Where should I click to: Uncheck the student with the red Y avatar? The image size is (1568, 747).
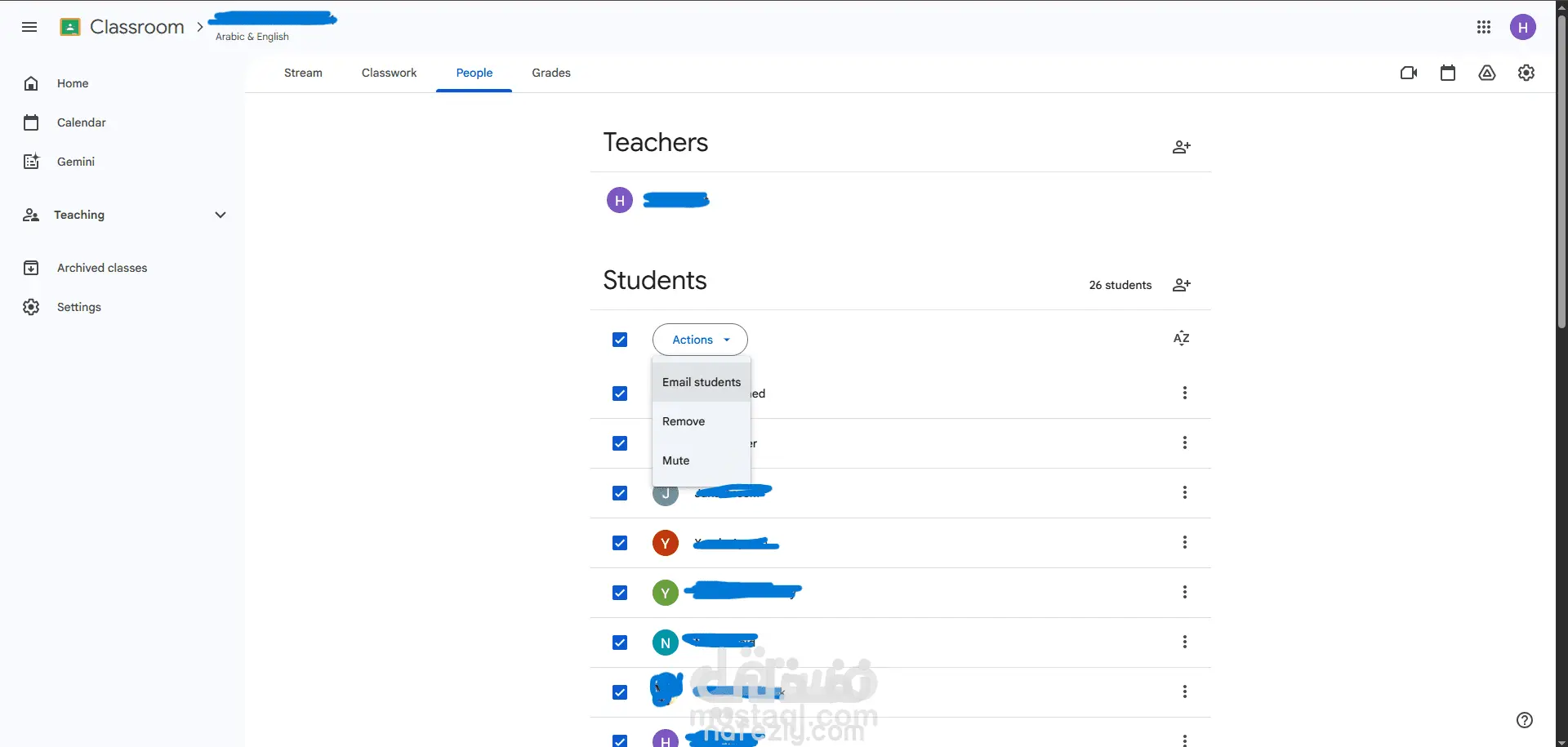[x=620, y=543]
